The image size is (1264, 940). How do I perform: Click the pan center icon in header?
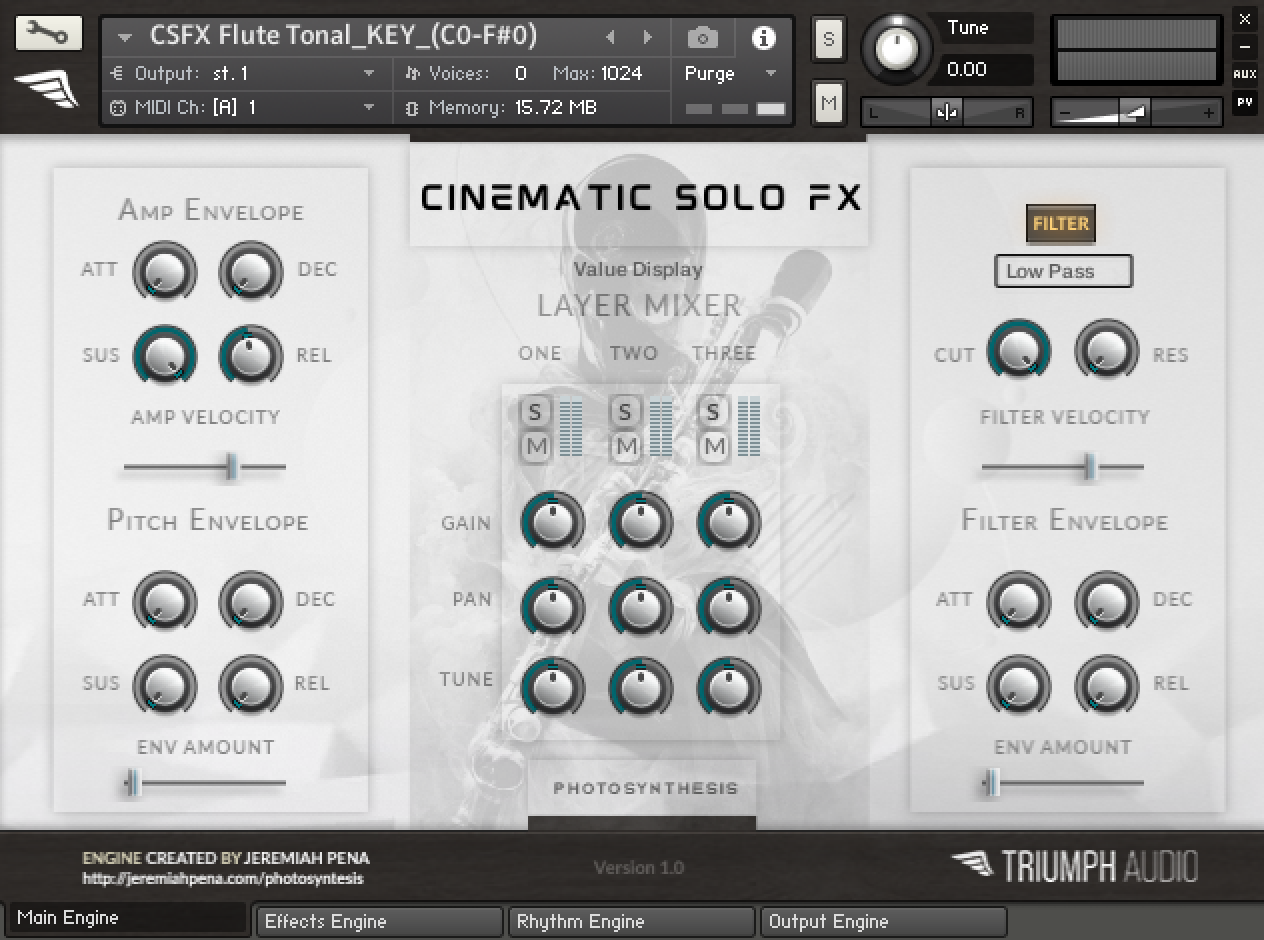[946, 113]
